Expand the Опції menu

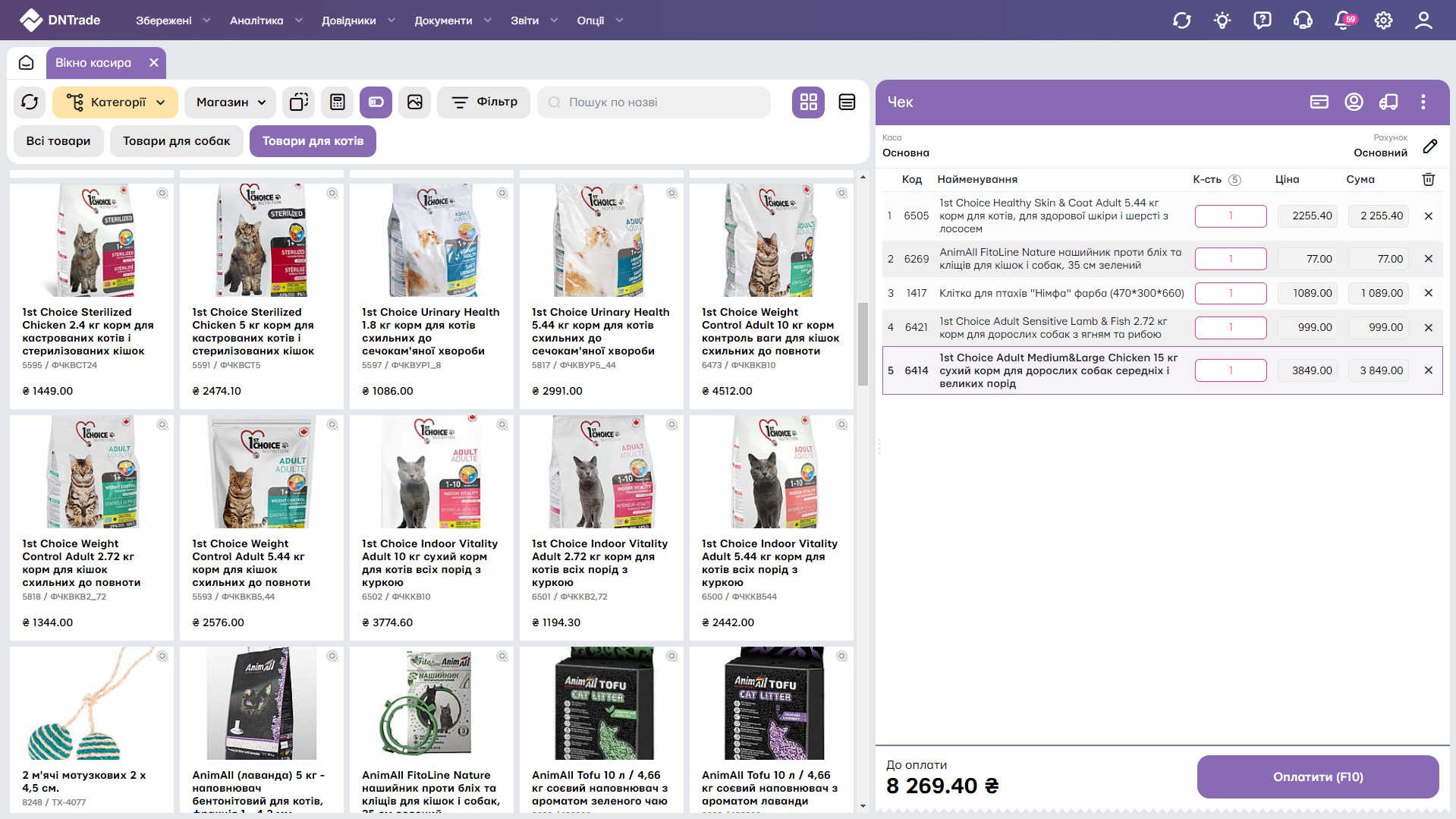599,20
